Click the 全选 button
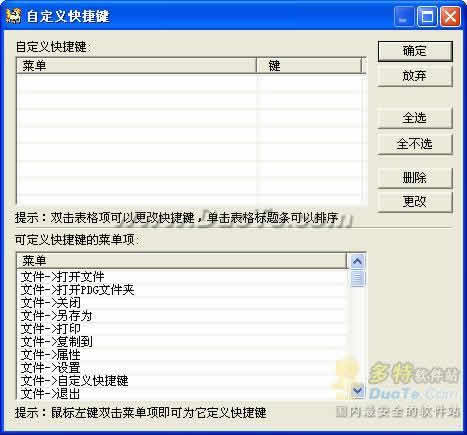The image size is (467, 435). 415,118
